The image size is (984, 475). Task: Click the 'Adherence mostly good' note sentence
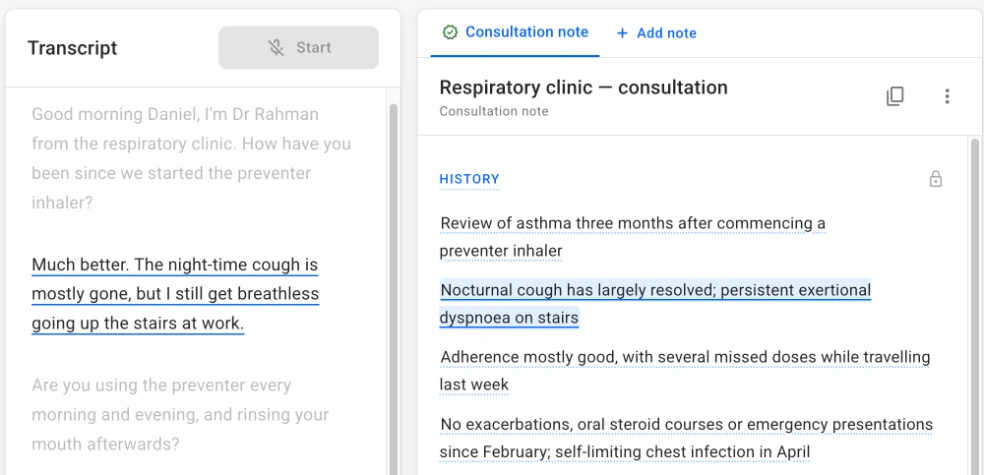coord(685,370)
